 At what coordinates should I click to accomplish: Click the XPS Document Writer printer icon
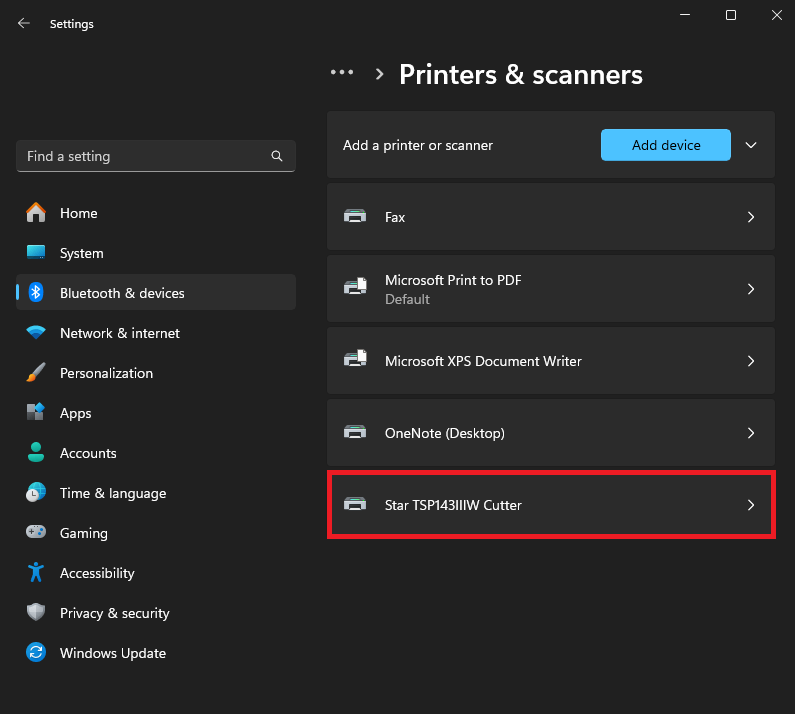pos(355,359)
